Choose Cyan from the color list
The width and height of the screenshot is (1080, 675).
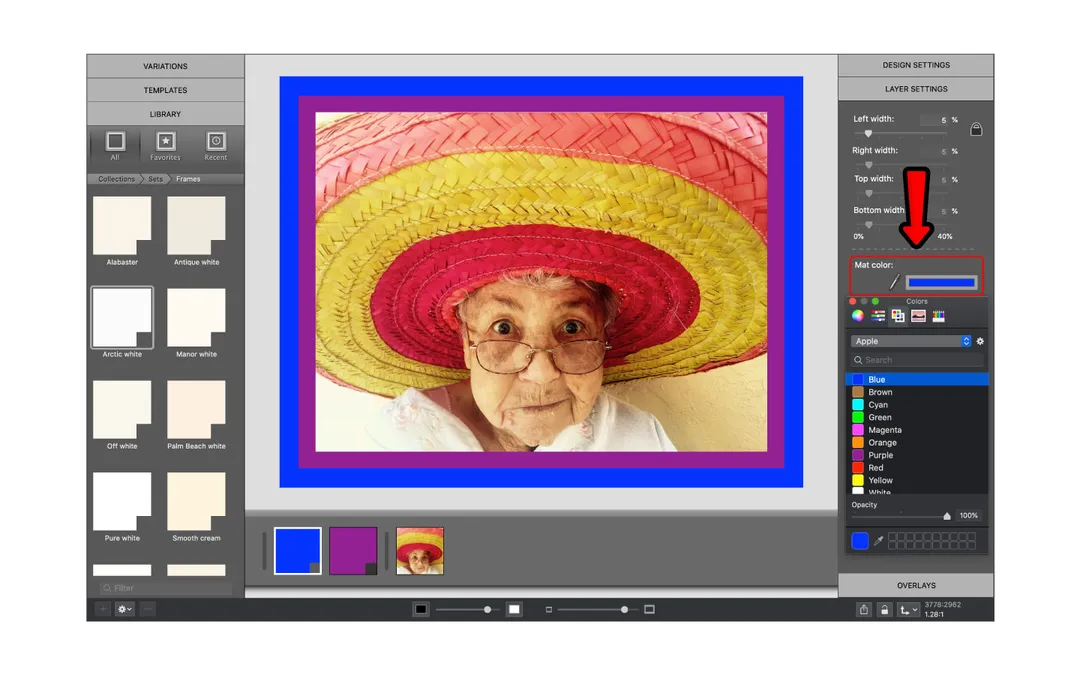[917, 405]
